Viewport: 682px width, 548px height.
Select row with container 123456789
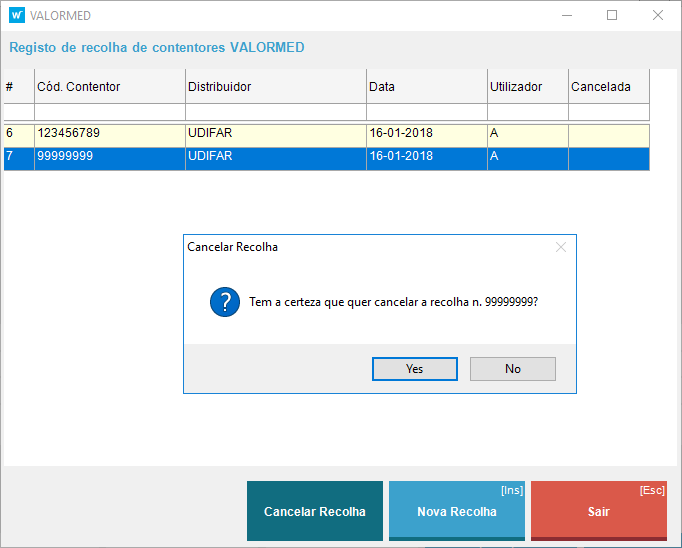click(x=110, y=133)
